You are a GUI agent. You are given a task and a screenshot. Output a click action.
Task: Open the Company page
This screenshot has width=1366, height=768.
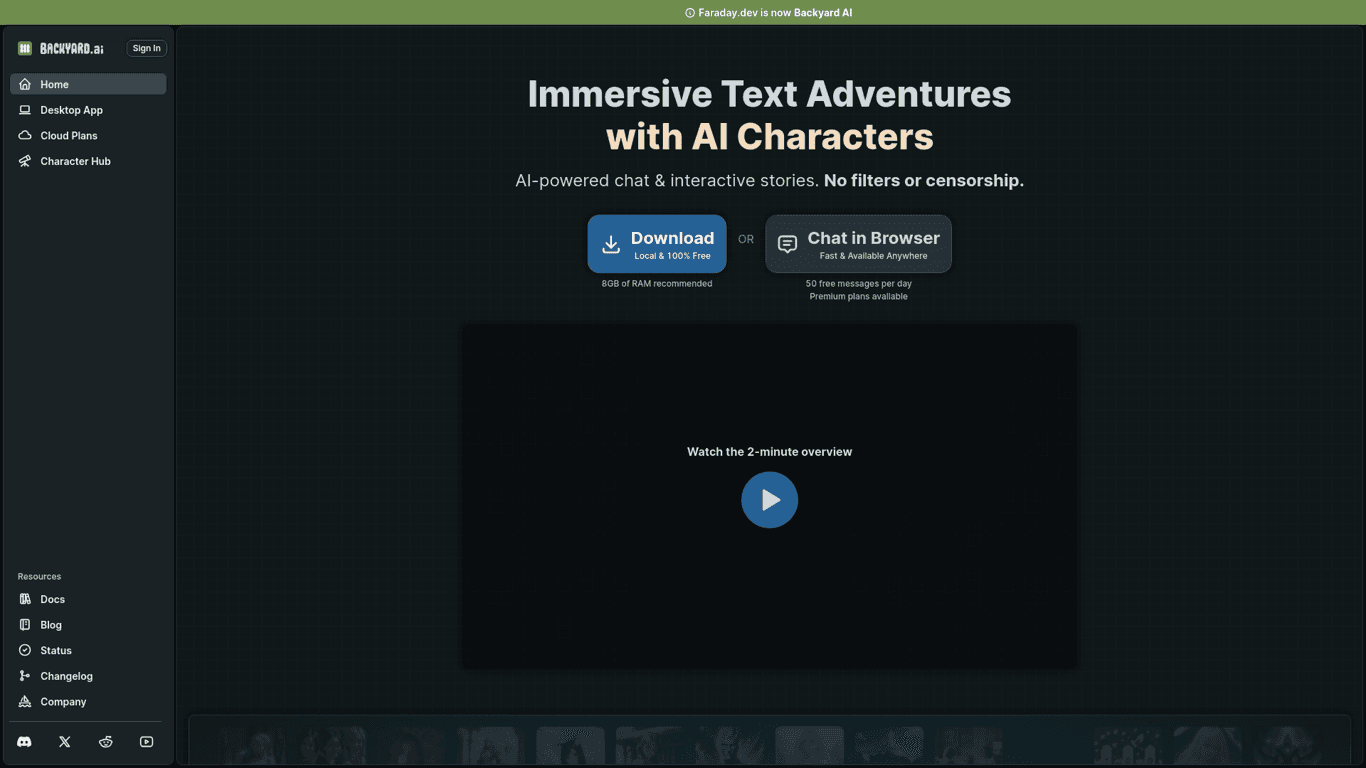coord(63,702)
